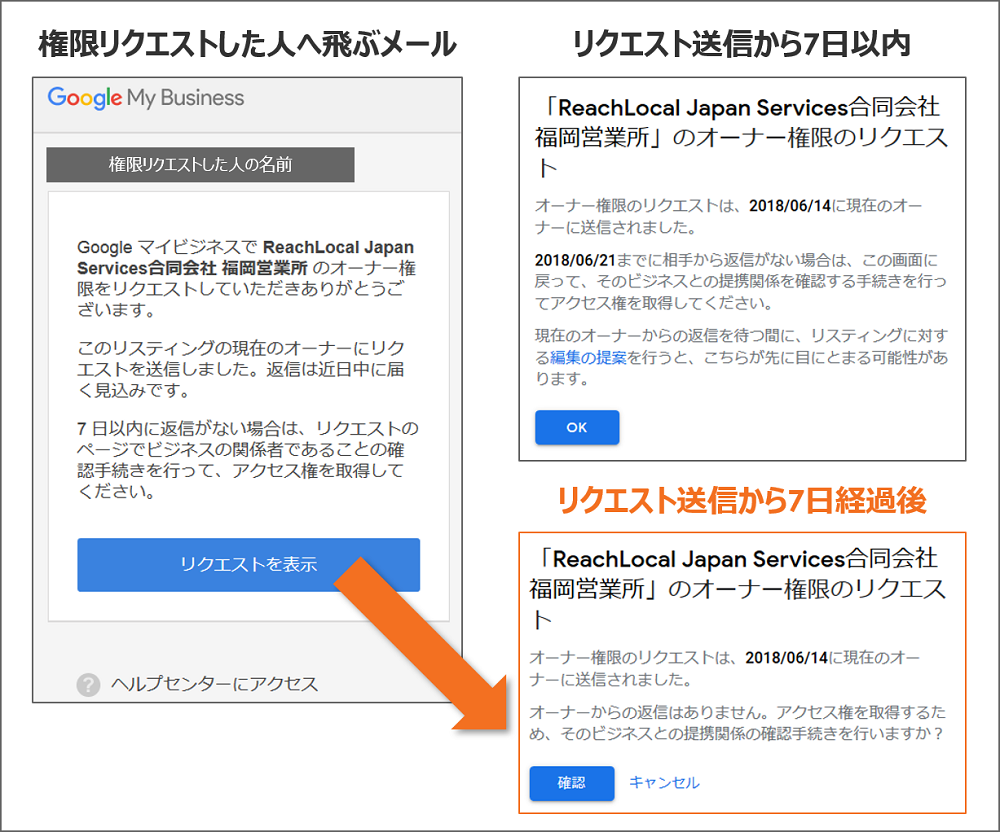
Task: Click the キャンセル link
Action: [664, 783]
